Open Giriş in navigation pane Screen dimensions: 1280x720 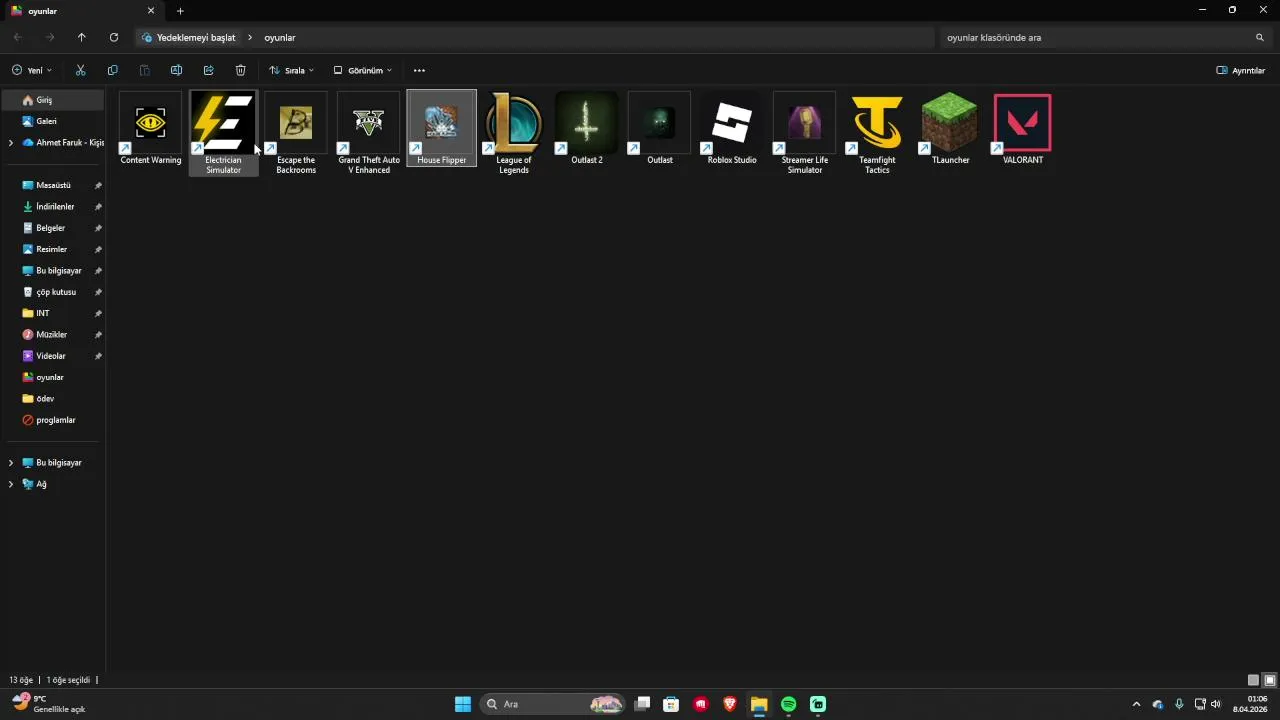(53, 100)
